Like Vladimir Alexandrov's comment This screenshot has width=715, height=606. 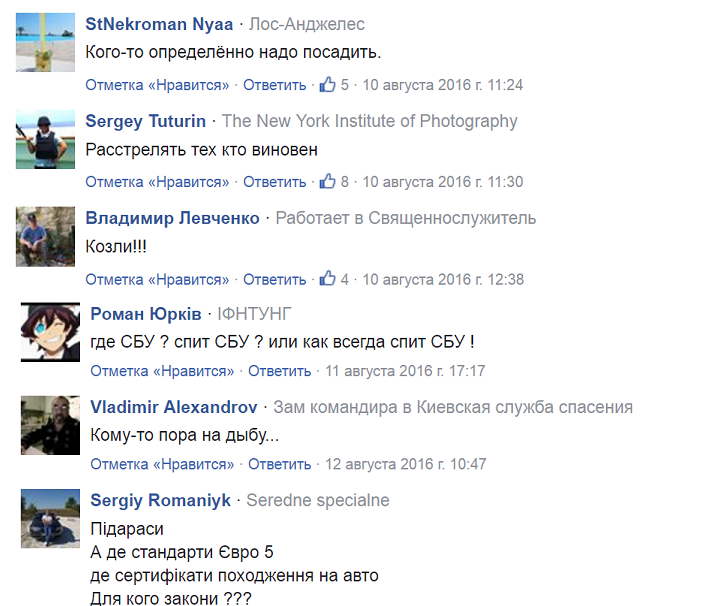click(162, 464)
